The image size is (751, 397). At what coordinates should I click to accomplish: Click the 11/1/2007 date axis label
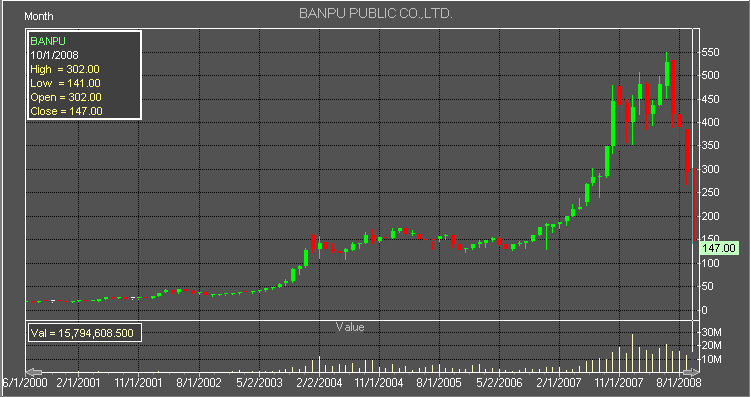tap(619, 383)
